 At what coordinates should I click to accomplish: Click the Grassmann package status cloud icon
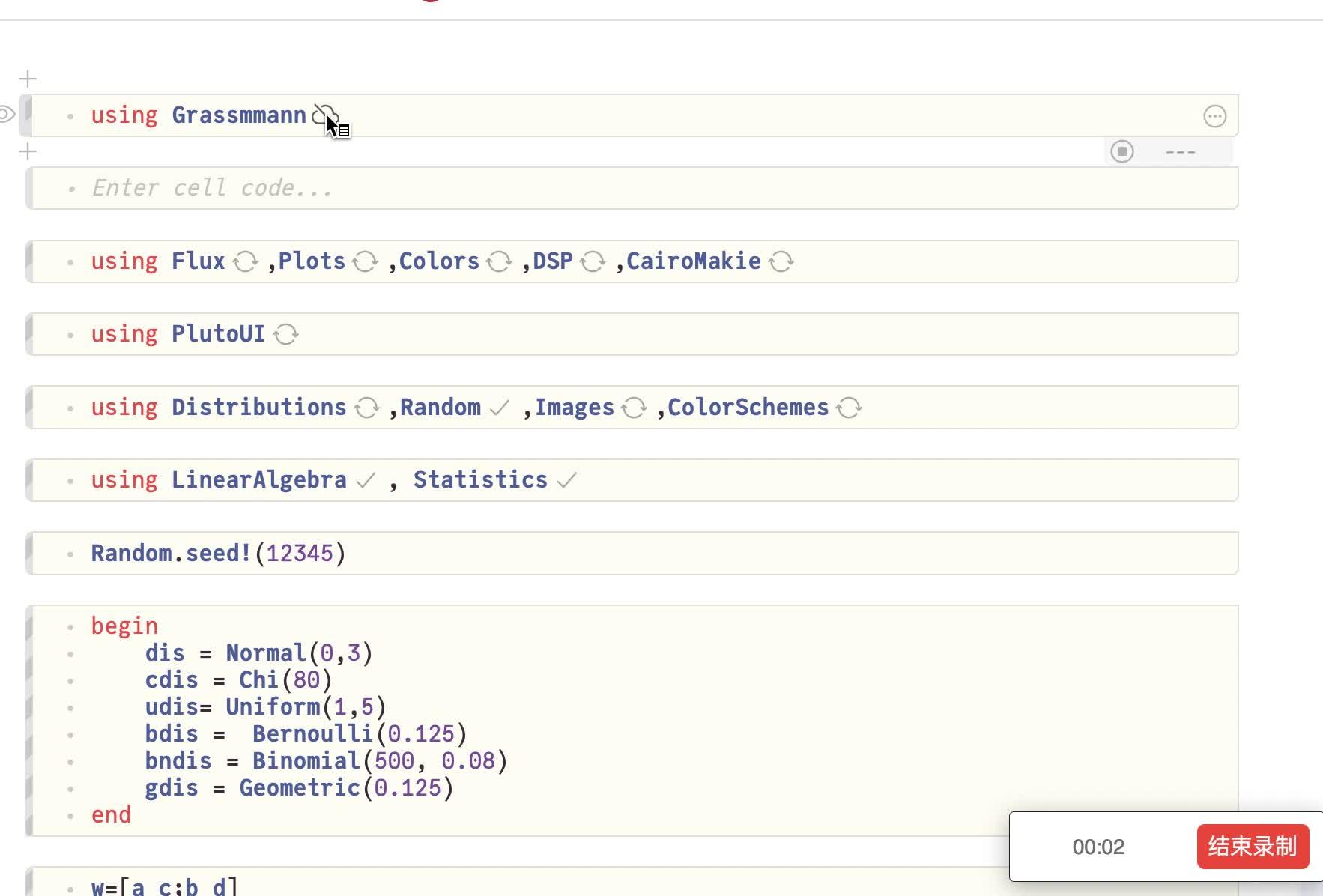[323, 115]
